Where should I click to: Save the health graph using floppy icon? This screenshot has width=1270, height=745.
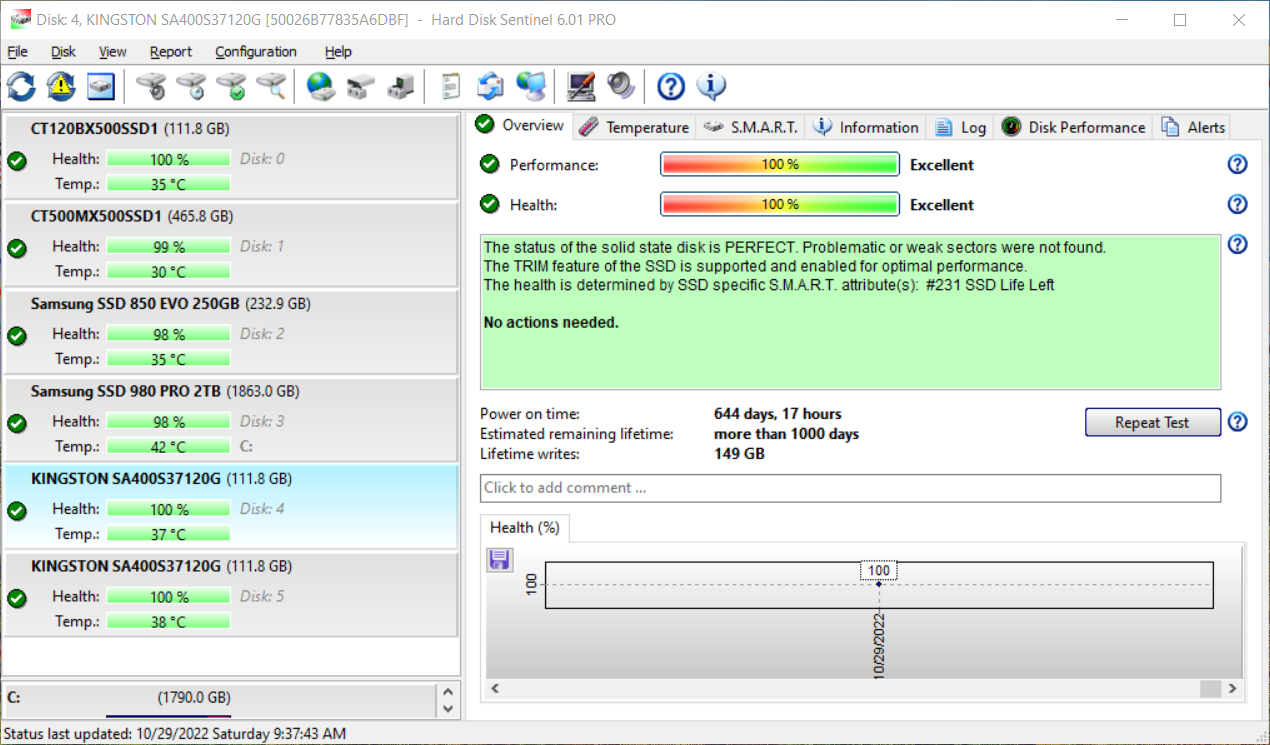[499, 560]
